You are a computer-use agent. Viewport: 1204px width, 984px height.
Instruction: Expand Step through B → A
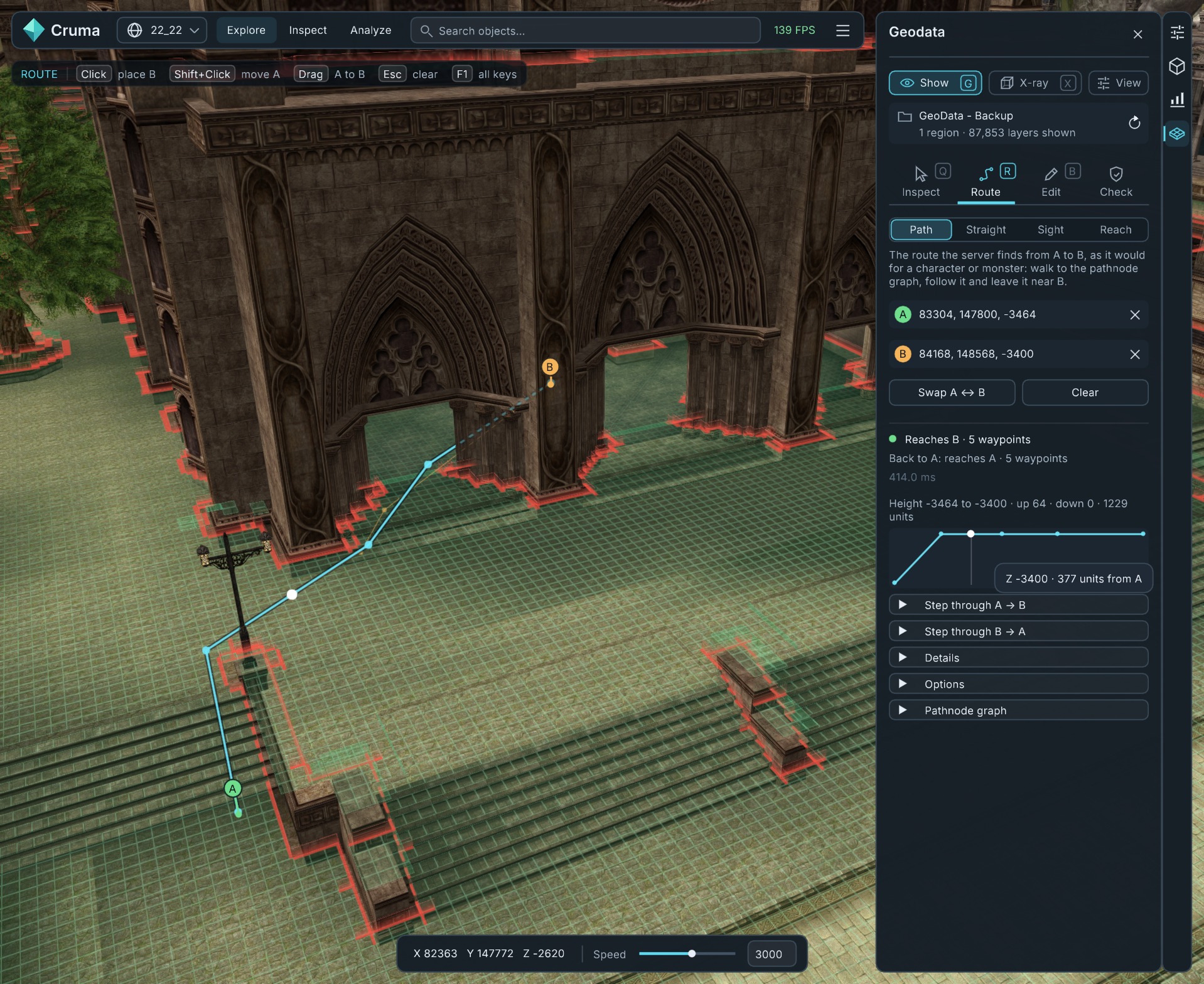point(1018,631)
